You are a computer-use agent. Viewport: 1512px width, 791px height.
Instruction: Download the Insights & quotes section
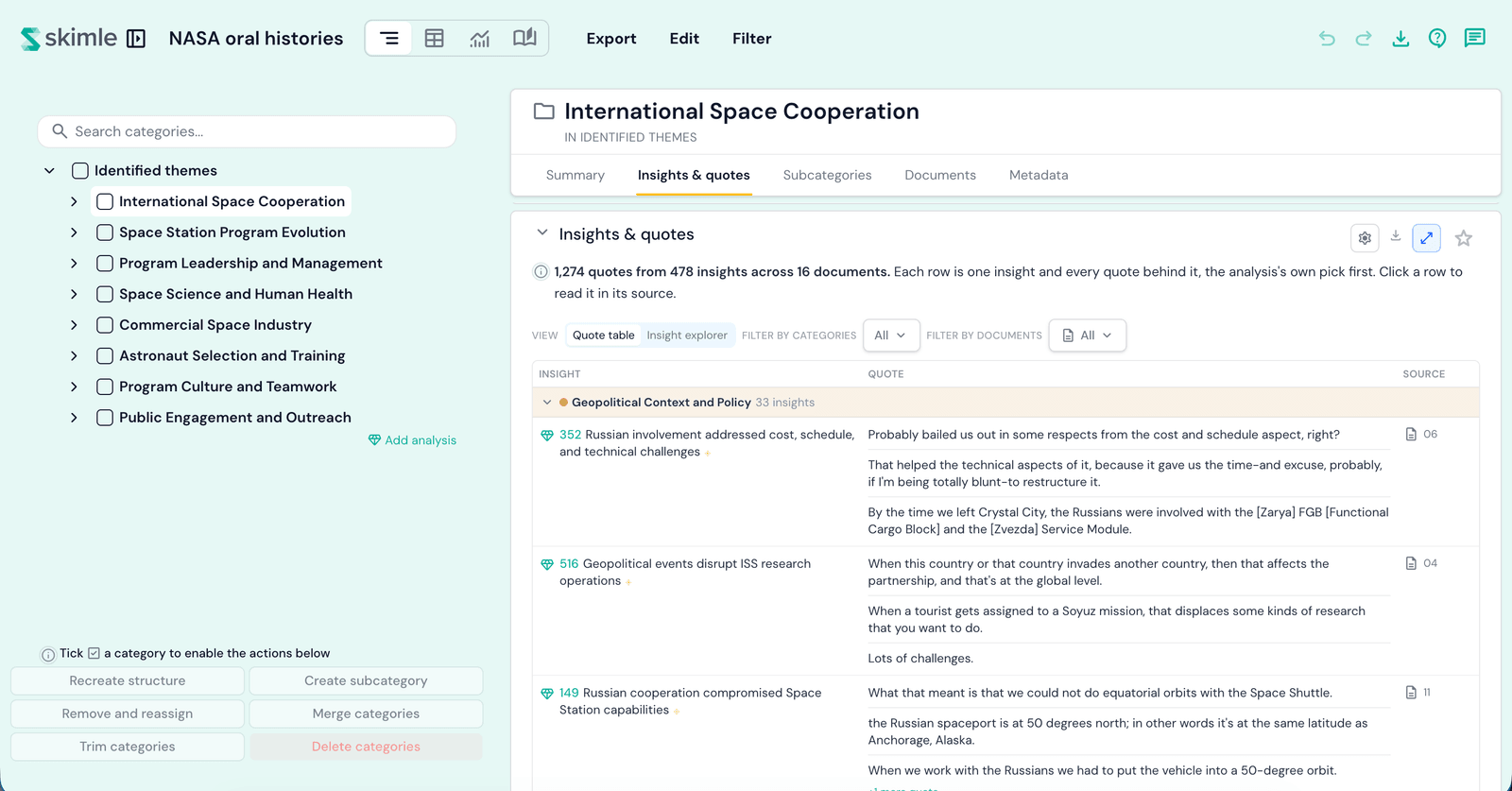pos(1396,236)
